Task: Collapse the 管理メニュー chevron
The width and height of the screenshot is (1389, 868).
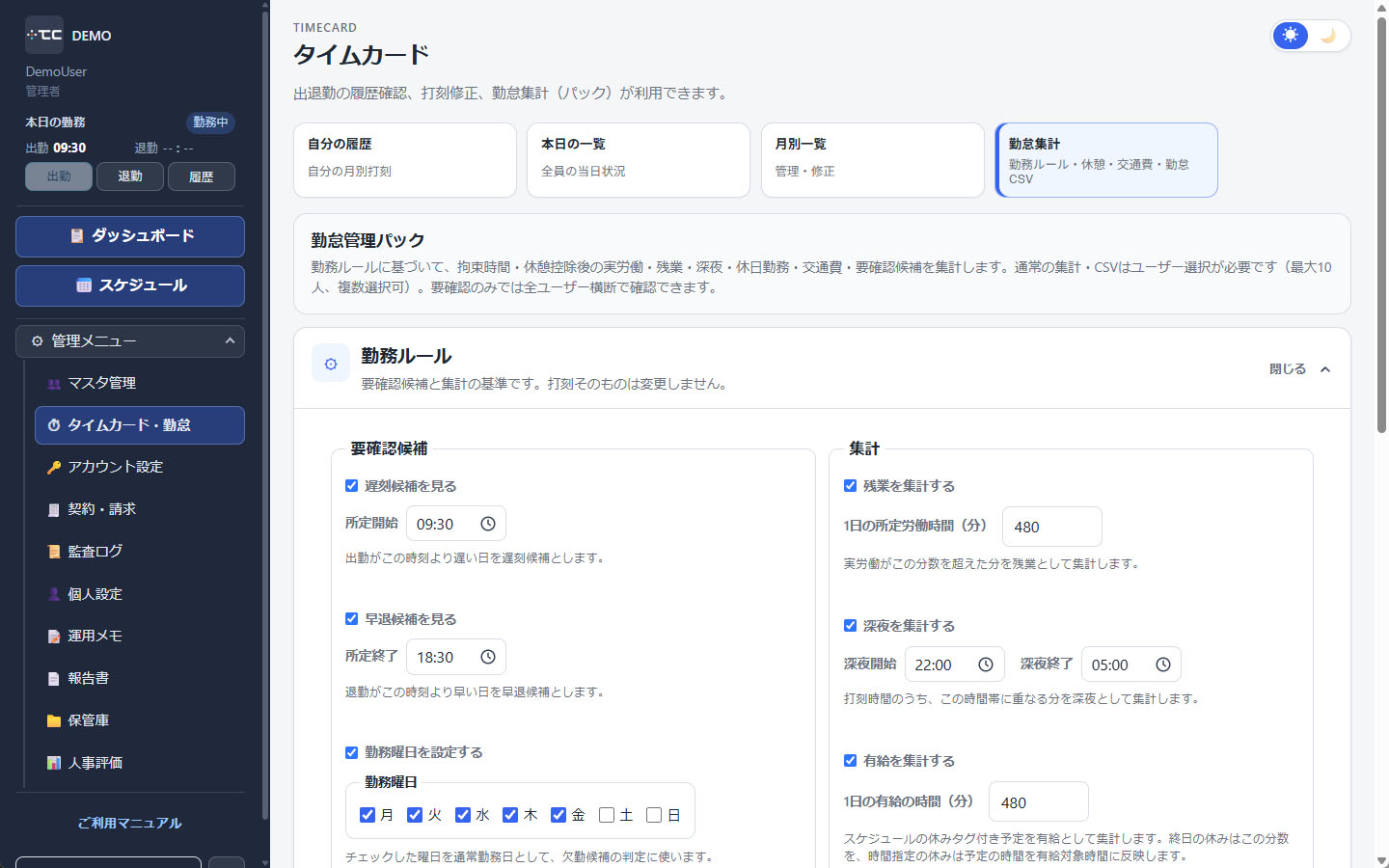Action: [230, 340]
